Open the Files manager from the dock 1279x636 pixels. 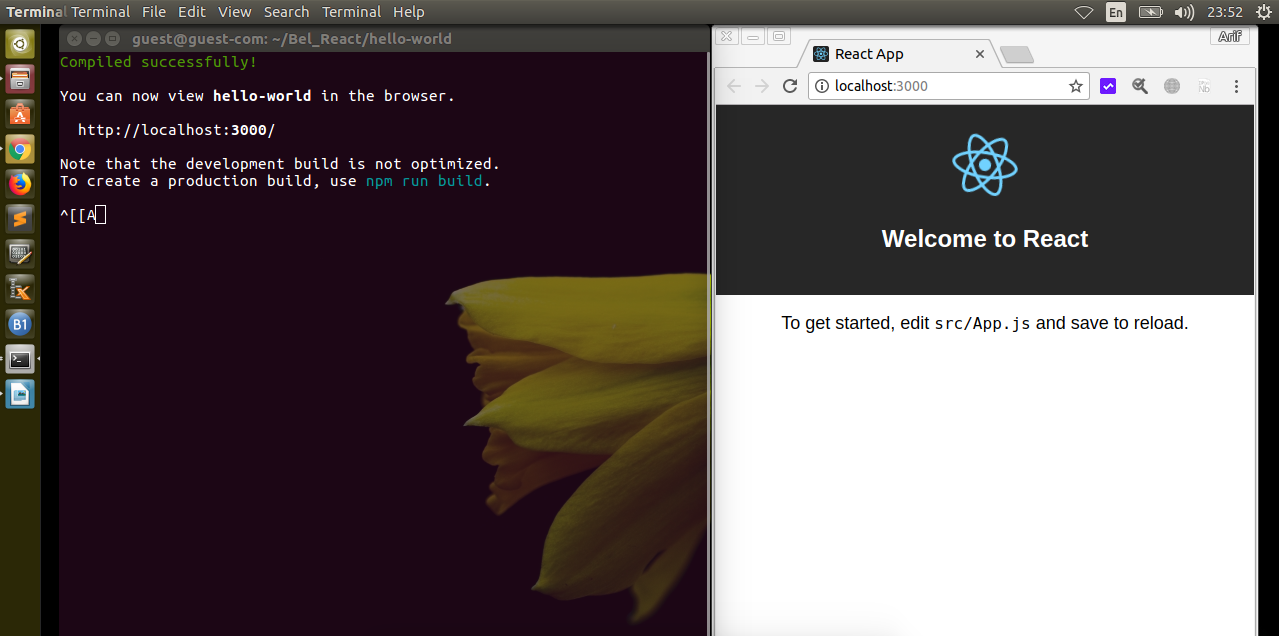[x=20, y=79]
